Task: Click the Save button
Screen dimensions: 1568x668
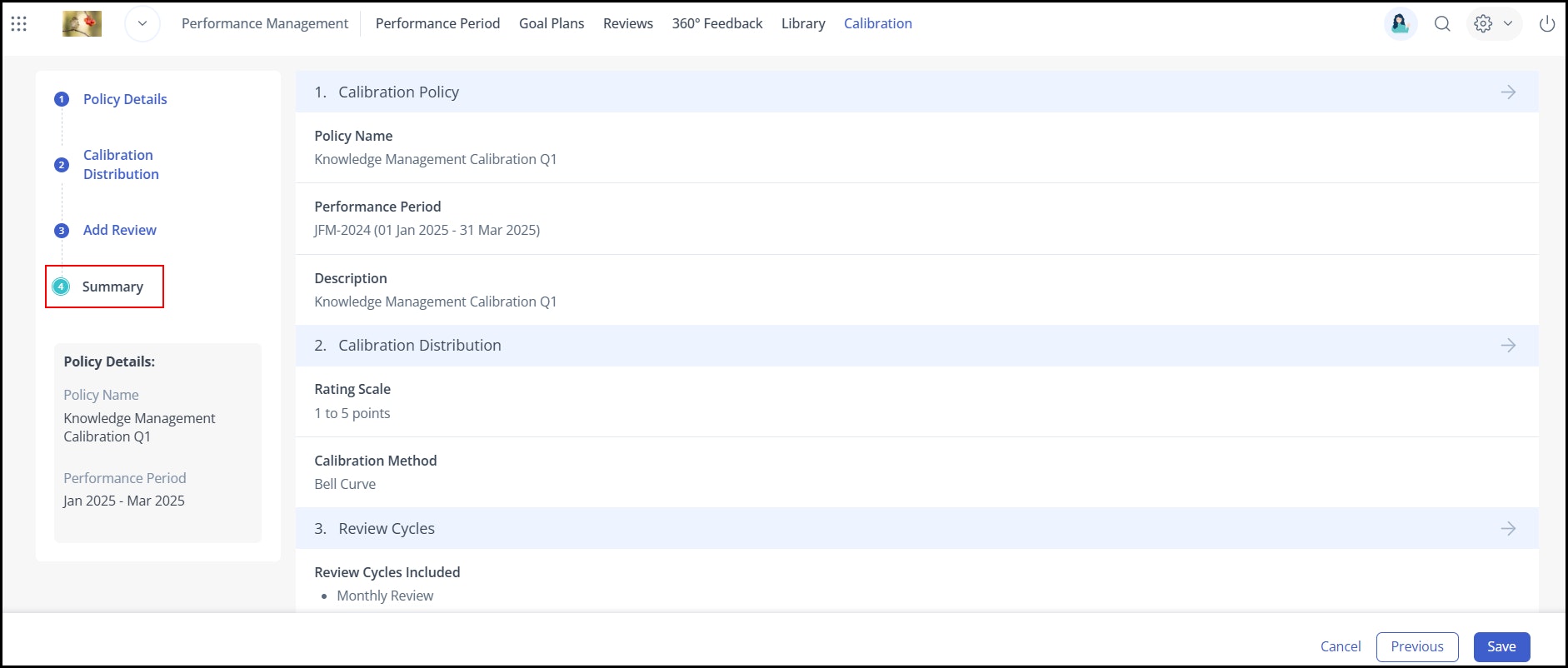Action: [x=1501, y=647]
